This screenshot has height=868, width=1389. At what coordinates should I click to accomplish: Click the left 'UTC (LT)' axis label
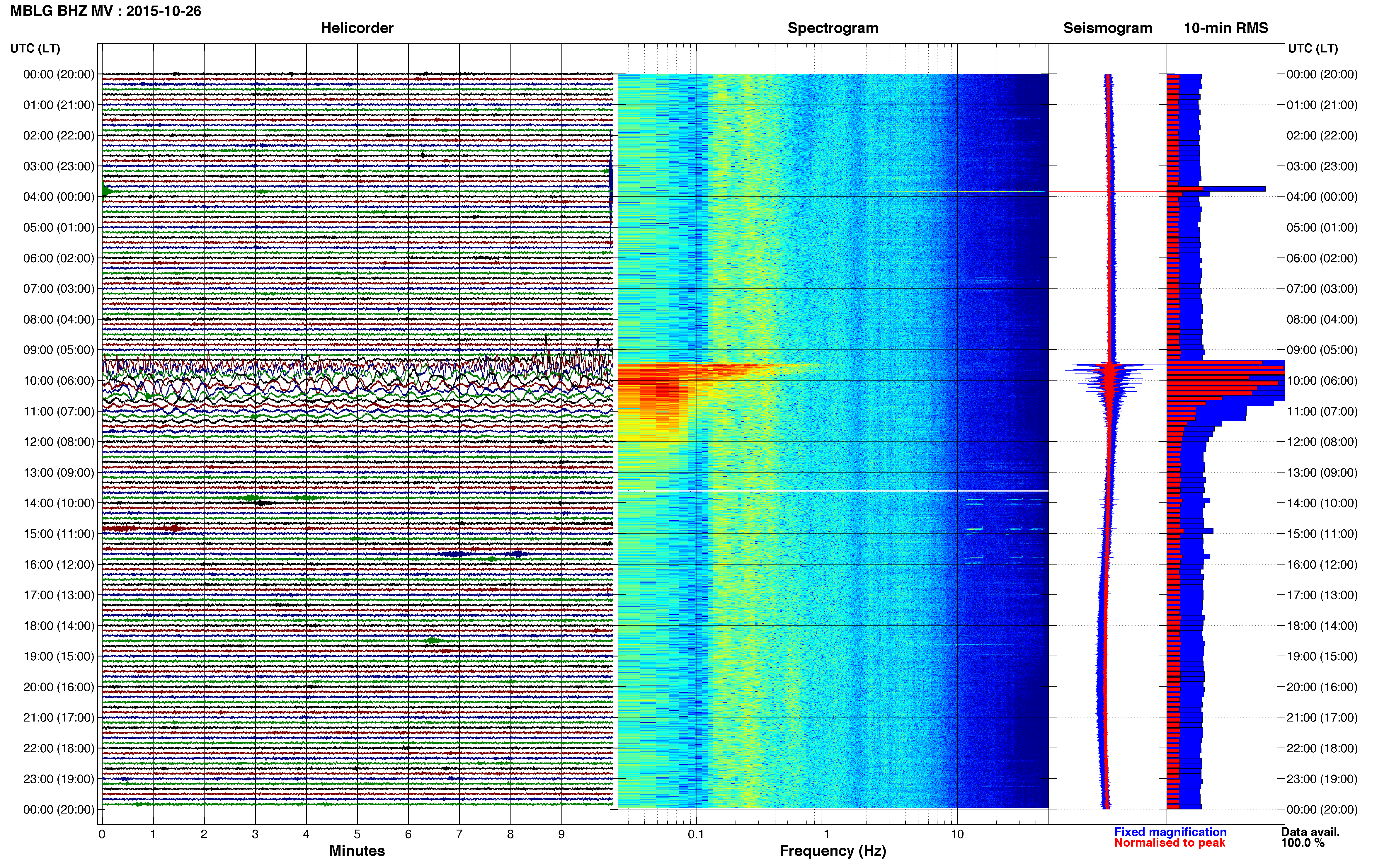click(x=35, y=48)
